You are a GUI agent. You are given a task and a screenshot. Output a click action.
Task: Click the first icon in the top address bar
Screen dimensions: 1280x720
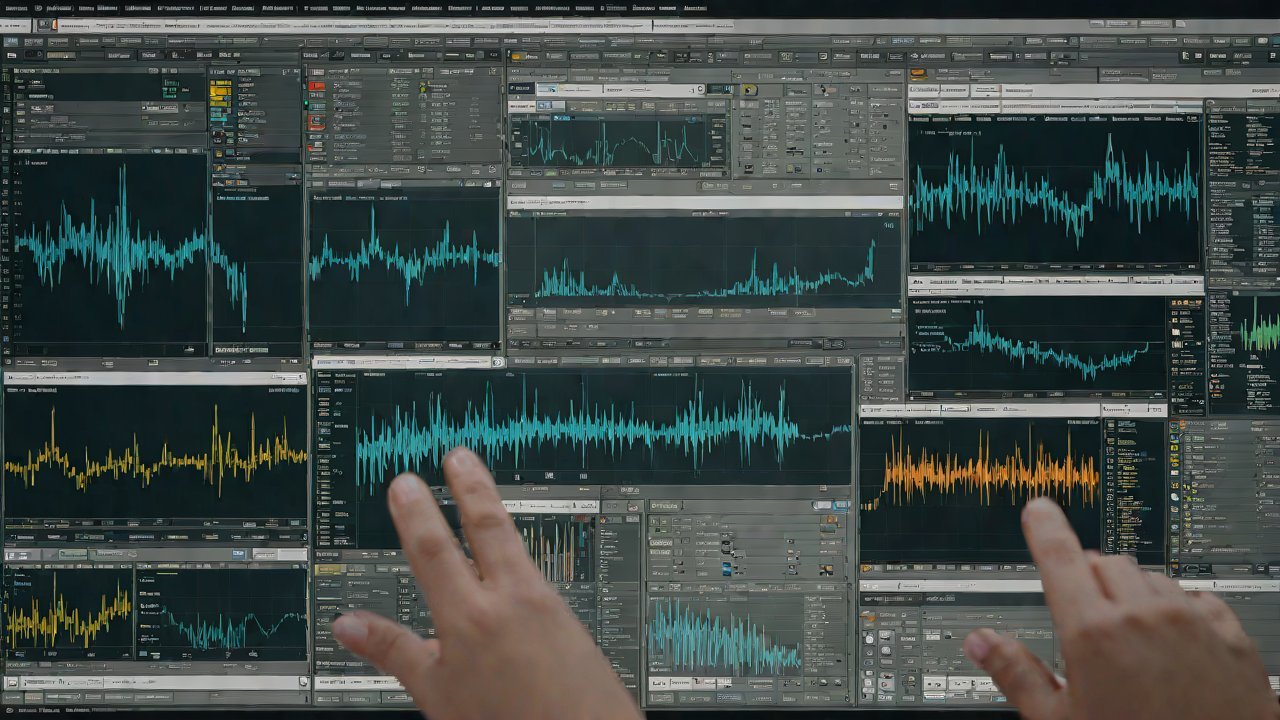point(42,25)
